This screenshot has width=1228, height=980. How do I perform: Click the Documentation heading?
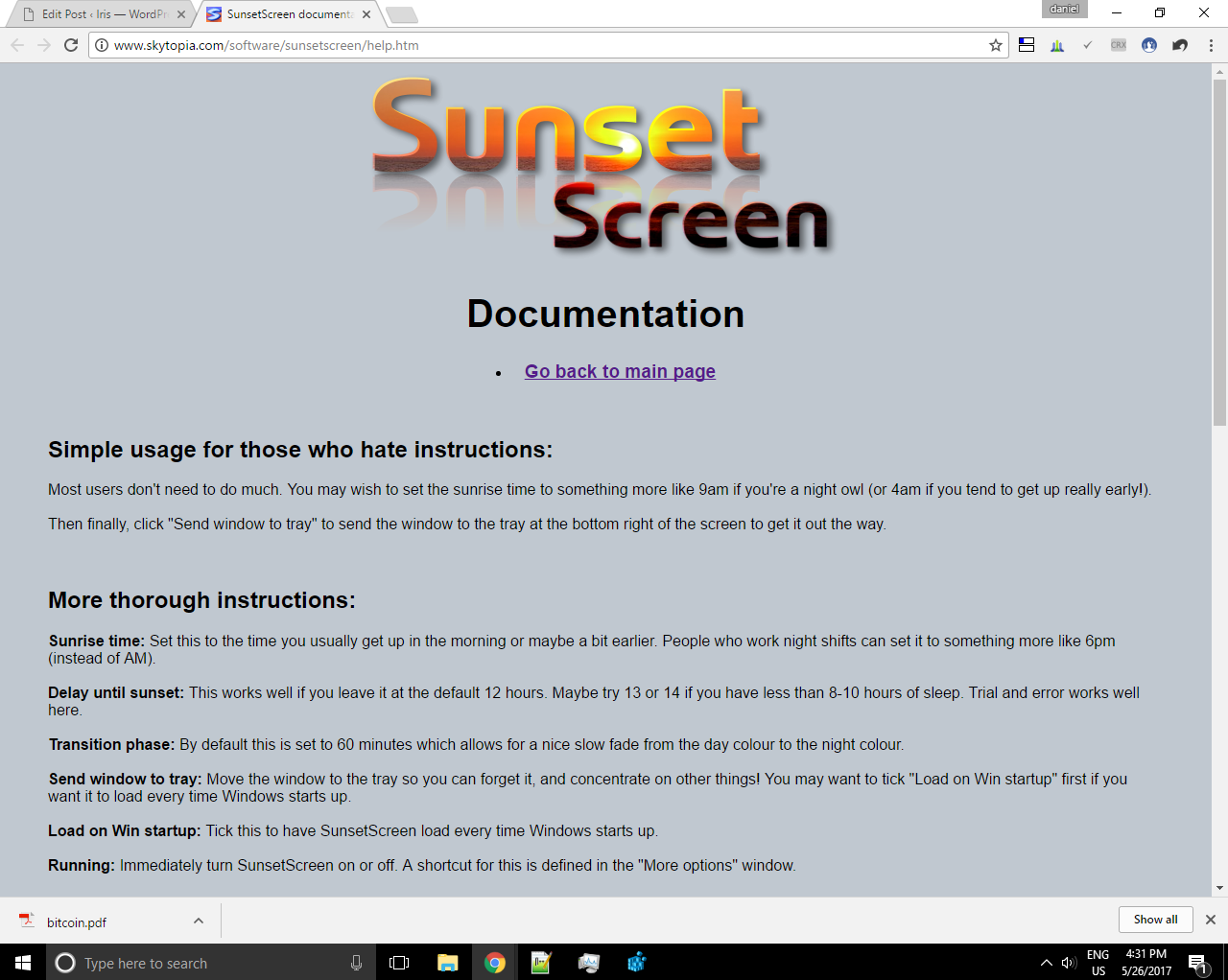click(605, 314)
